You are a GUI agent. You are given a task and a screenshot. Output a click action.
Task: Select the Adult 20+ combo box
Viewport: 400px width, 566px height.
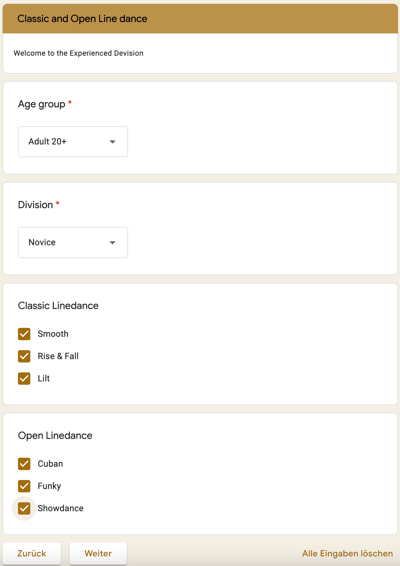73,142
